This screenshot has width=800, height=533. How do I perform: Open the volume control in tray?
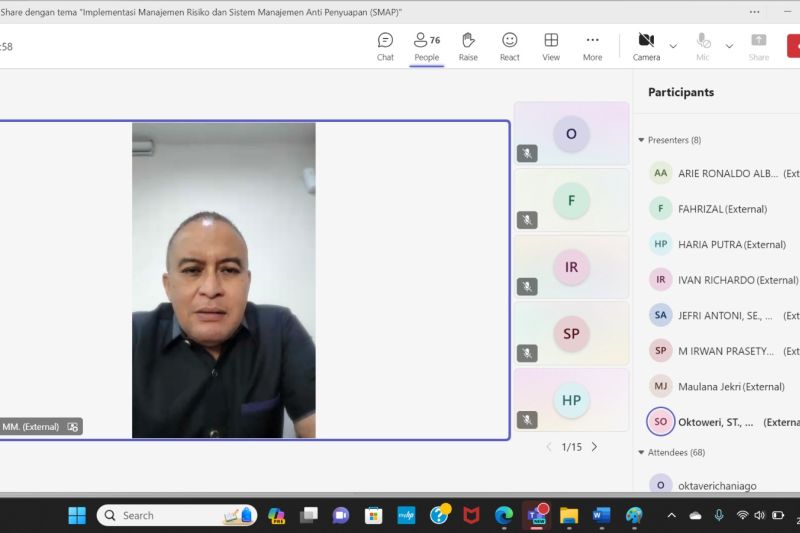coord(760,515)
